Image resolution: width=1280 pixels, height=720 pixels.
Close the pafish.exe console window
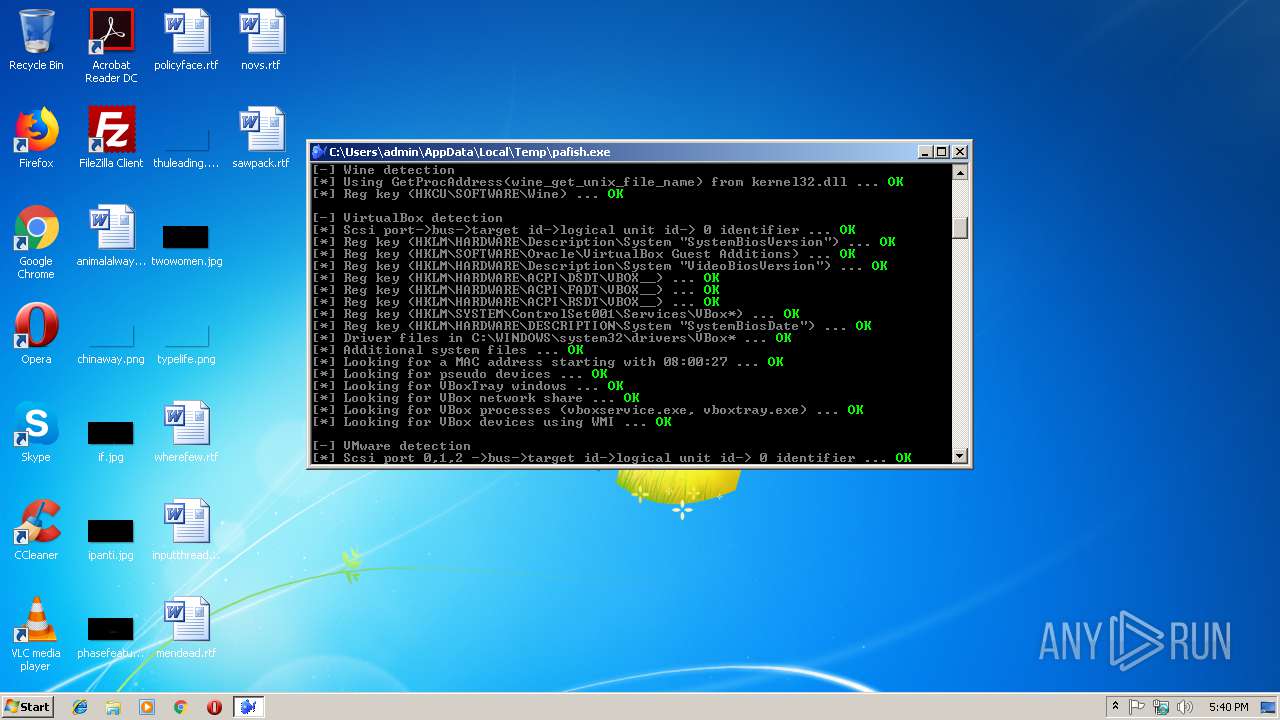pyautogui.click(x=960, y=152)
